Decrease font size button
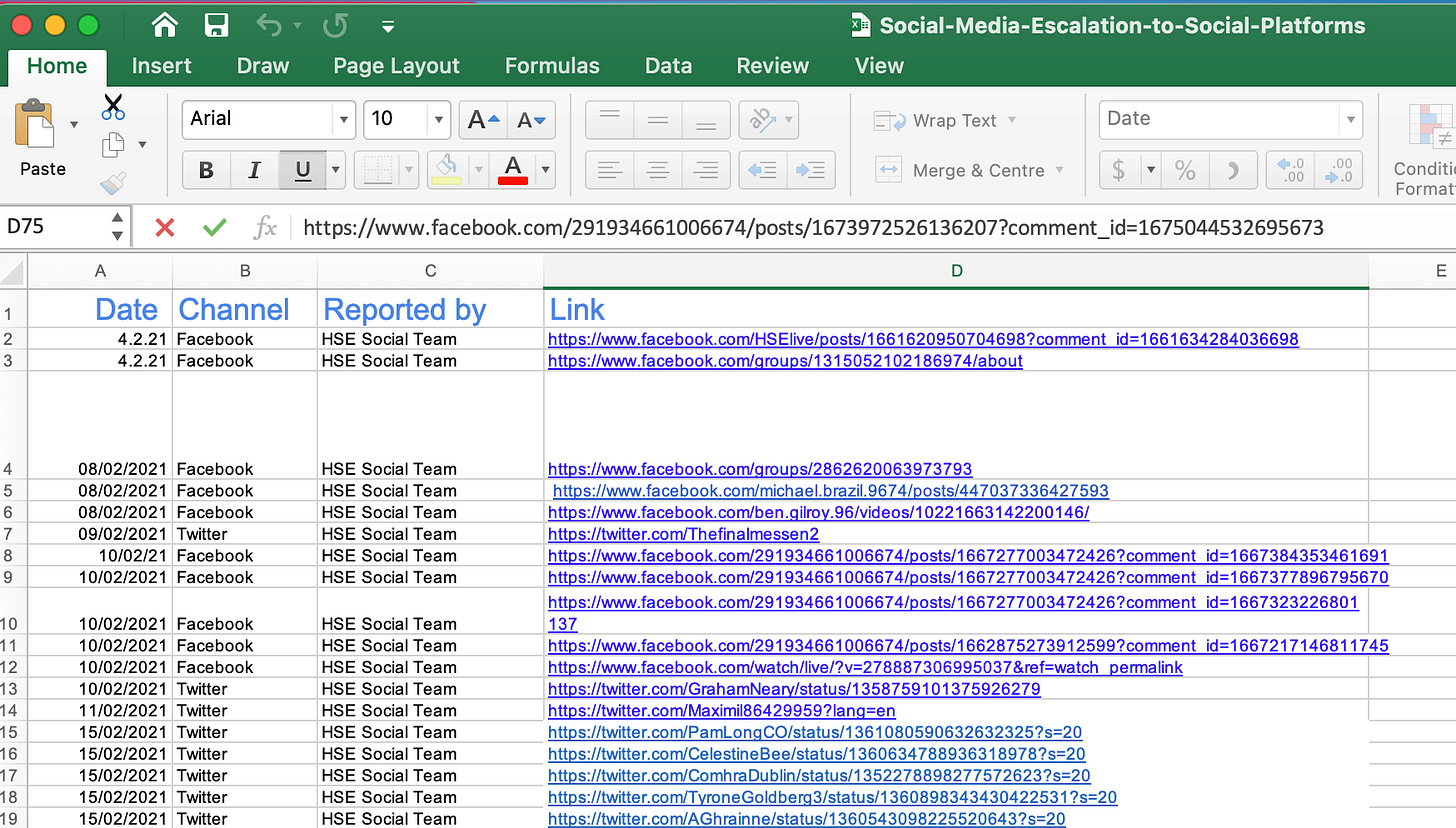The height and width of the screenshot is (828, 1456). click(x=531, y=120)
